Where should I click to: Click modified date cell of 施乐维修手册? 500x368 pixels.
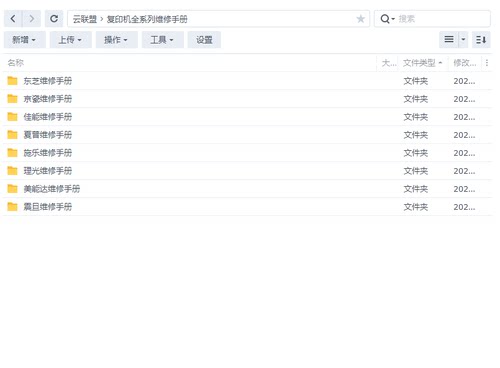[464, 153]
